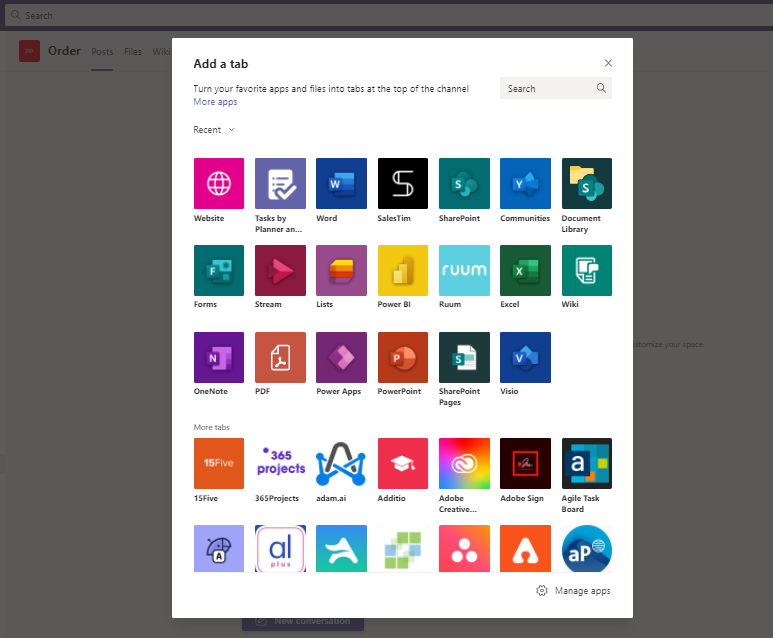Choose the Agile Task Board app

pyautogui.click(x=587, y=463)
